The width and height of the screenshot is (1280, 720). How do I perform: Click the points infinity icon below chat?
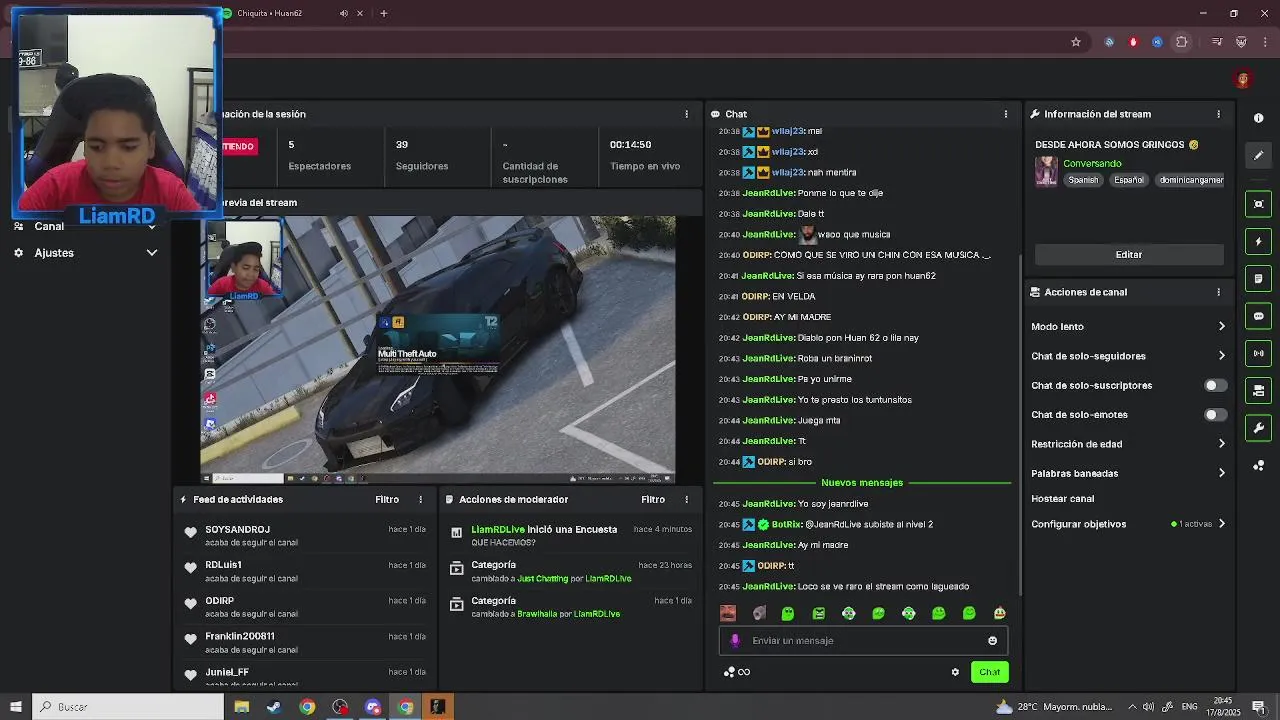(x=737, y=672)
